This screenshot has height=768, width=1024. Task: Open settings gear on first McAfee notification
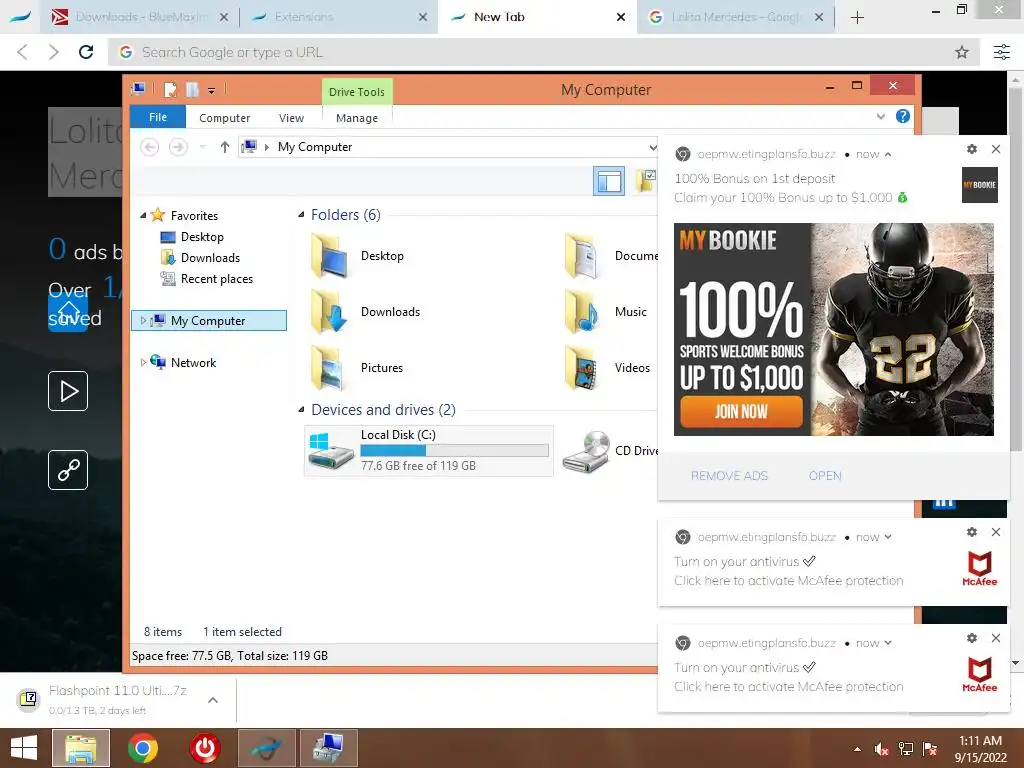[x=972, y=532]
